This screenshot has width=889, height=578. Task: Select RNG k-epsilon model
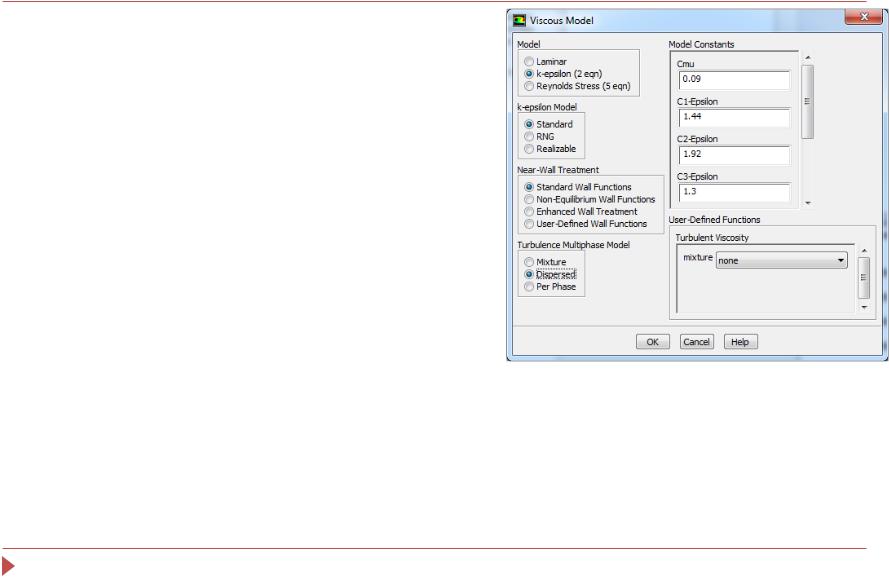pyautogui.click(x=529, y=137)
